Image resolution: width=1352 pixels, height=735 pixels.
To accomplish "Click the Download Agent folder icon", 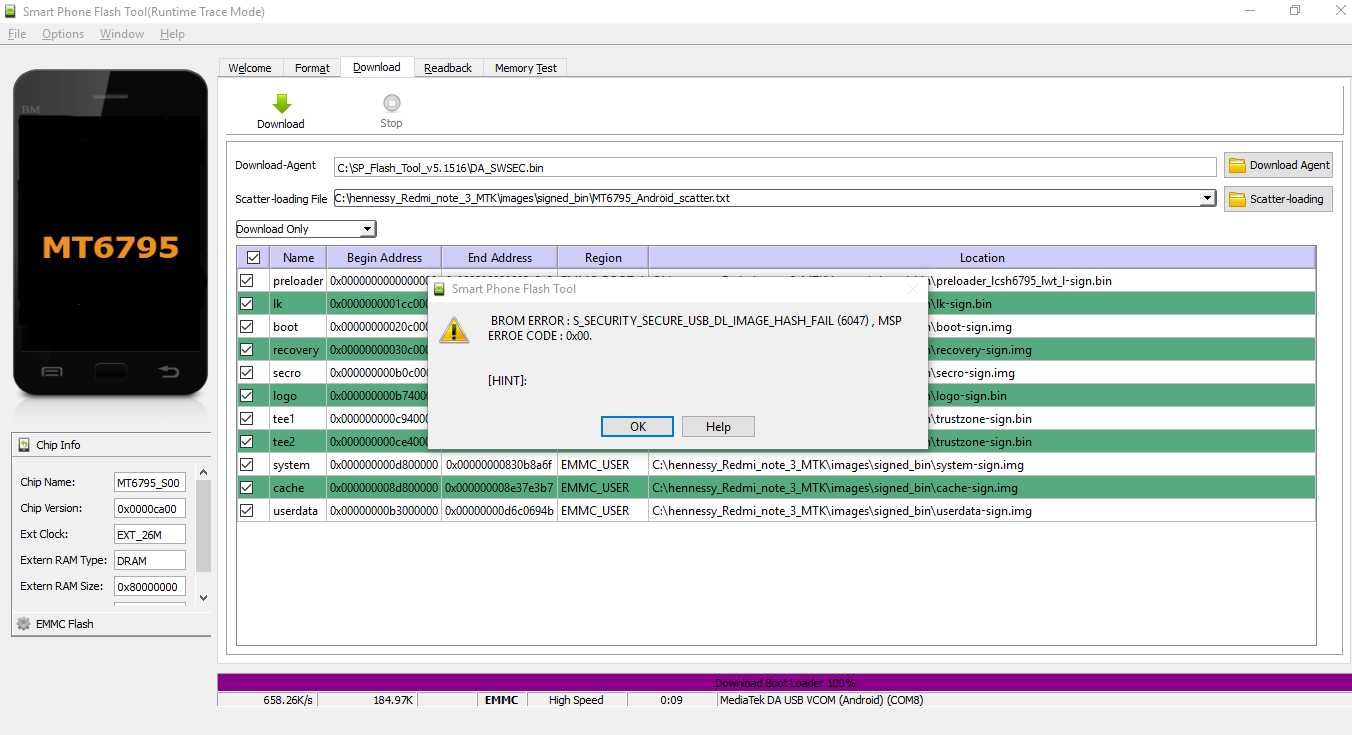I will (x=1237, y=166).
